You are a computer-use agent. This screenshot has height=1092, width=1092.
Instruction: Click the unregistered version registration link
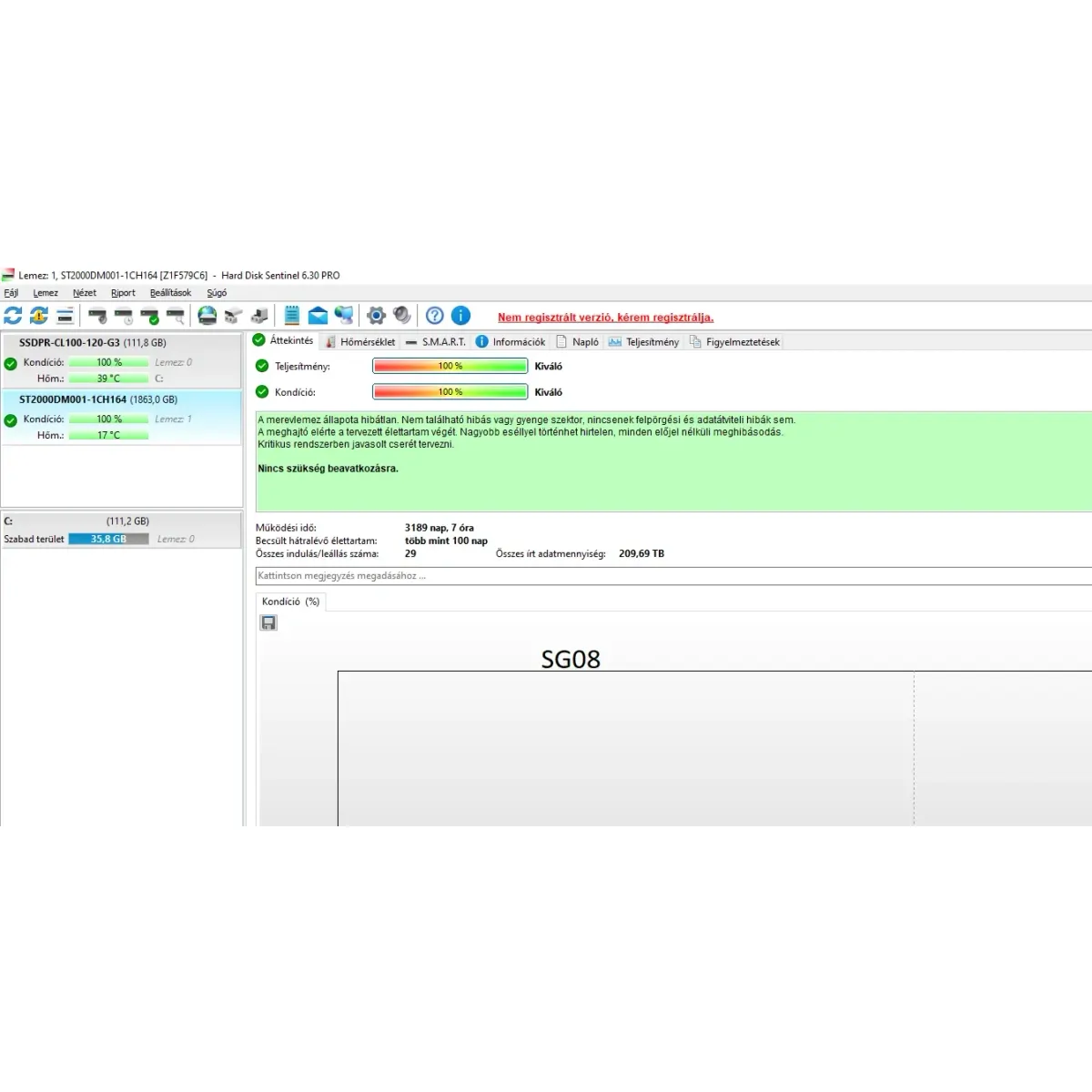605,318
